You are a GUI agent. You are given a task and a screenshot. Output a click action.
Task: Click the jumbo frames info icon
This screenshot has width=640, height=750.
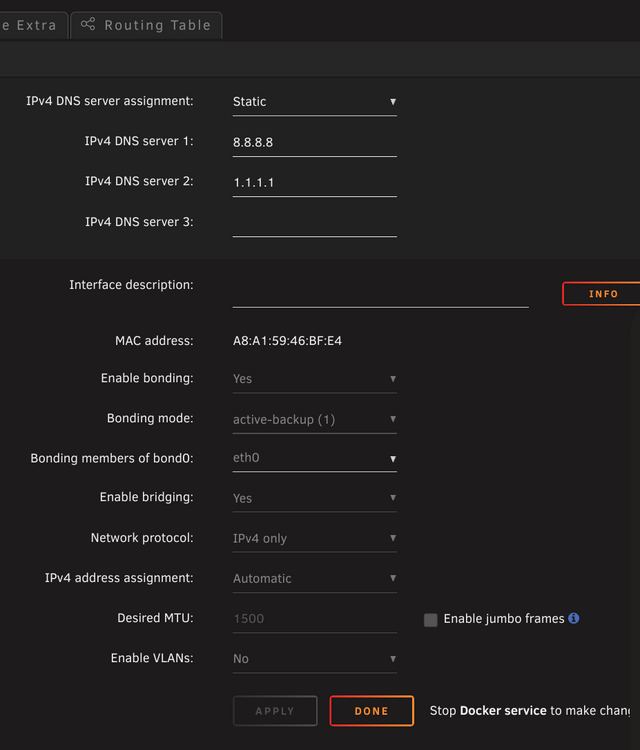click(574, 618)
